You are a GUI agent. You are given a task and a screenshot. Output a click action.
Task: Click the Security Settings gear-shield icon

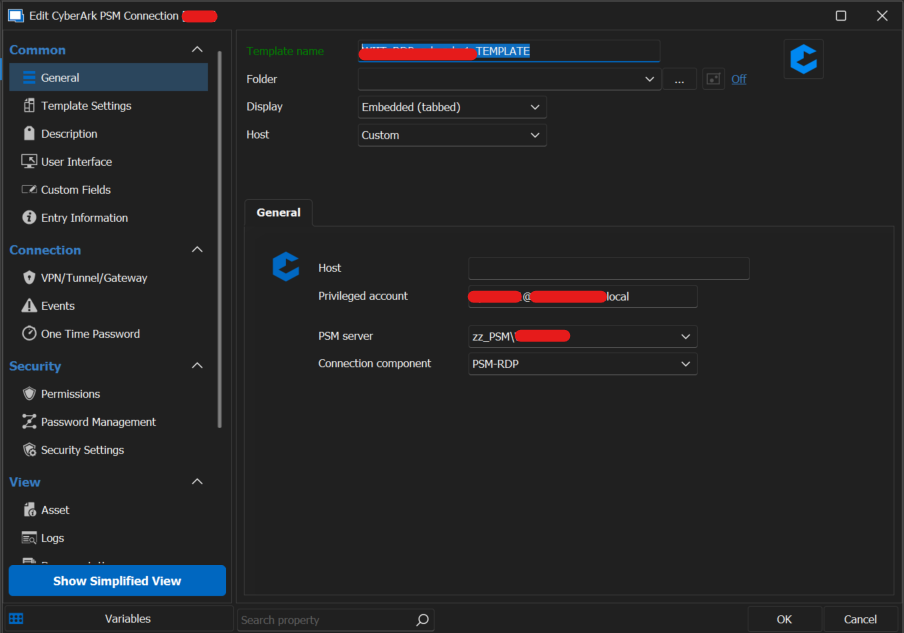[29, 449]
